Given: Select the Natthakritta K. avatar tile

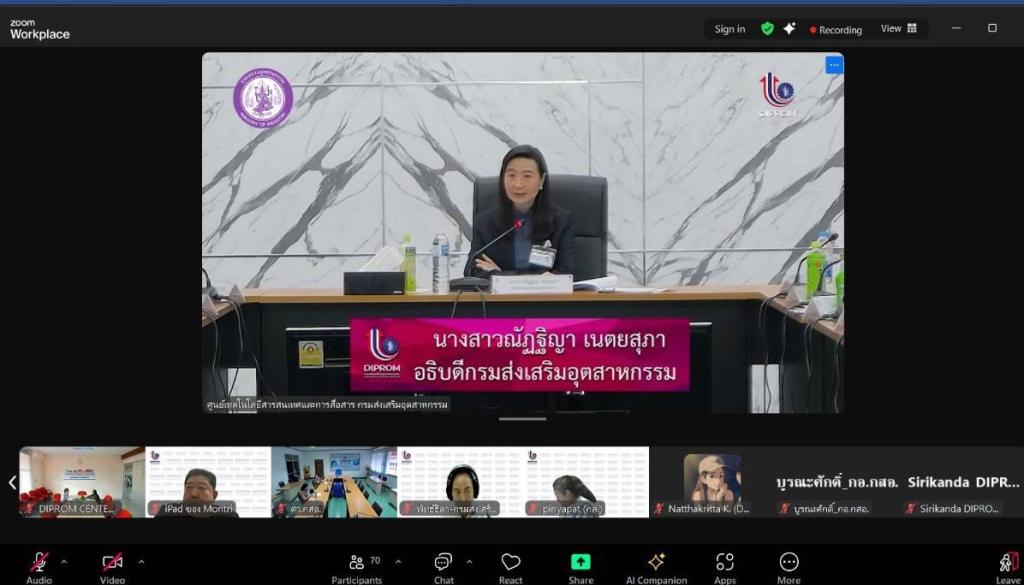Looking at the screenshot, I should [x=712, y=482].
